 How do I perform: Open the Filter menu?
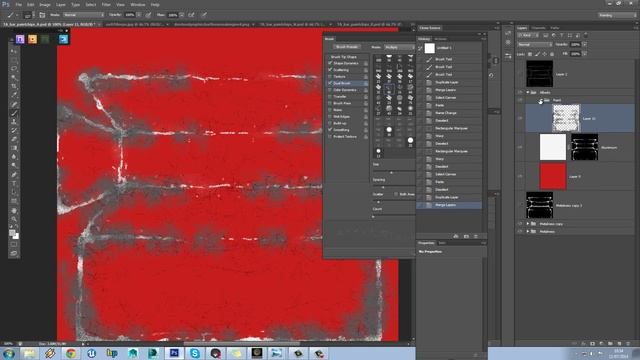[106, 4]
